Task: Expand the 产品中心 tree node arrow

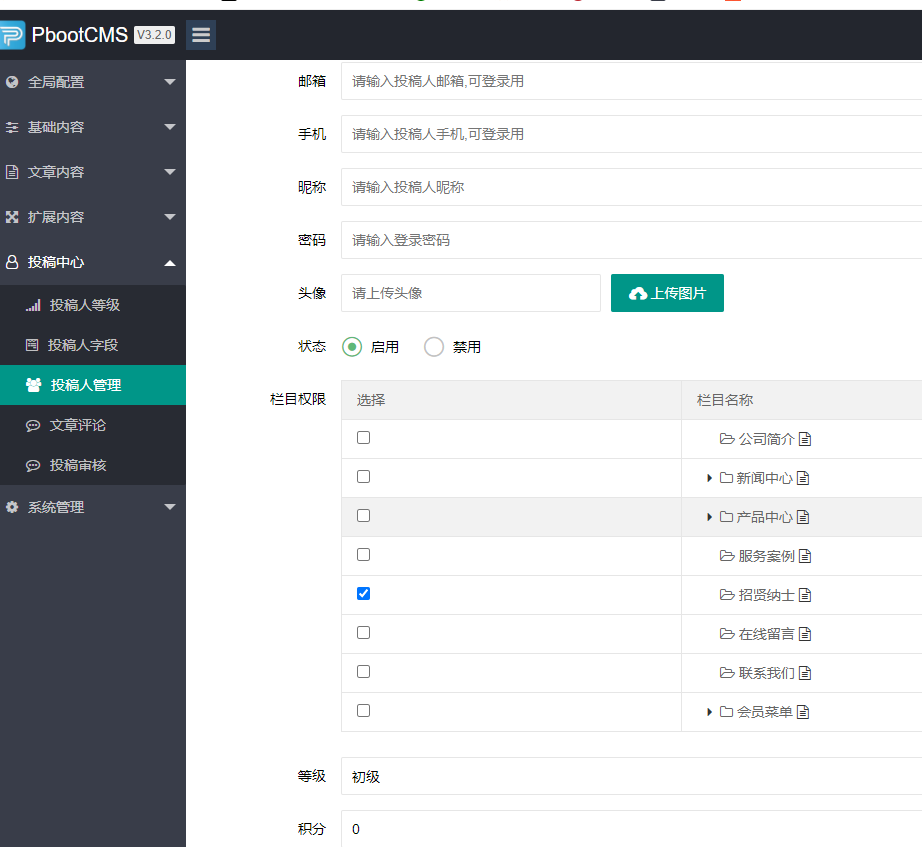Action: pos(709,518)
